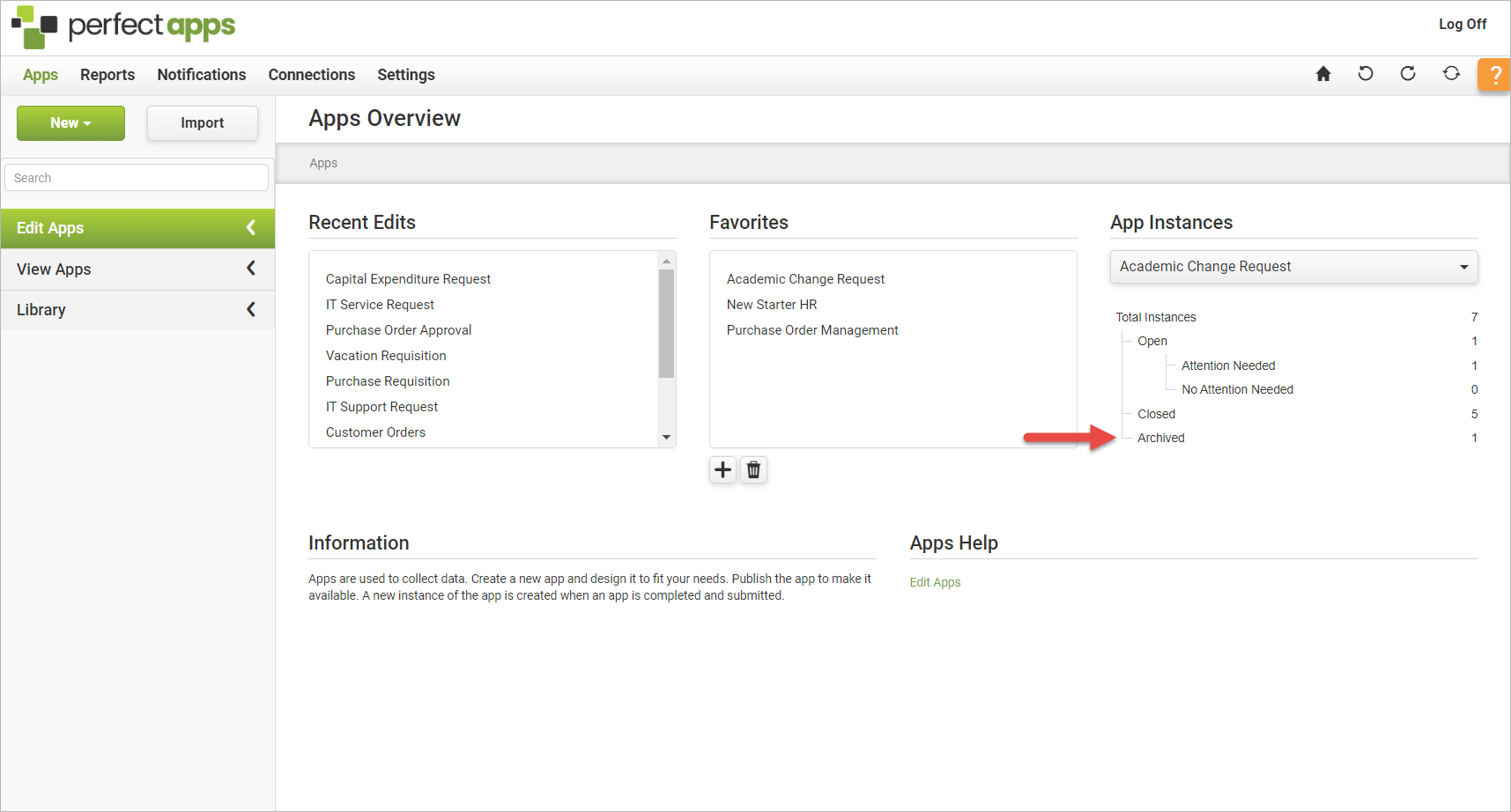Click into the Search field
The image size is (1511, 812).
point(137,178)
